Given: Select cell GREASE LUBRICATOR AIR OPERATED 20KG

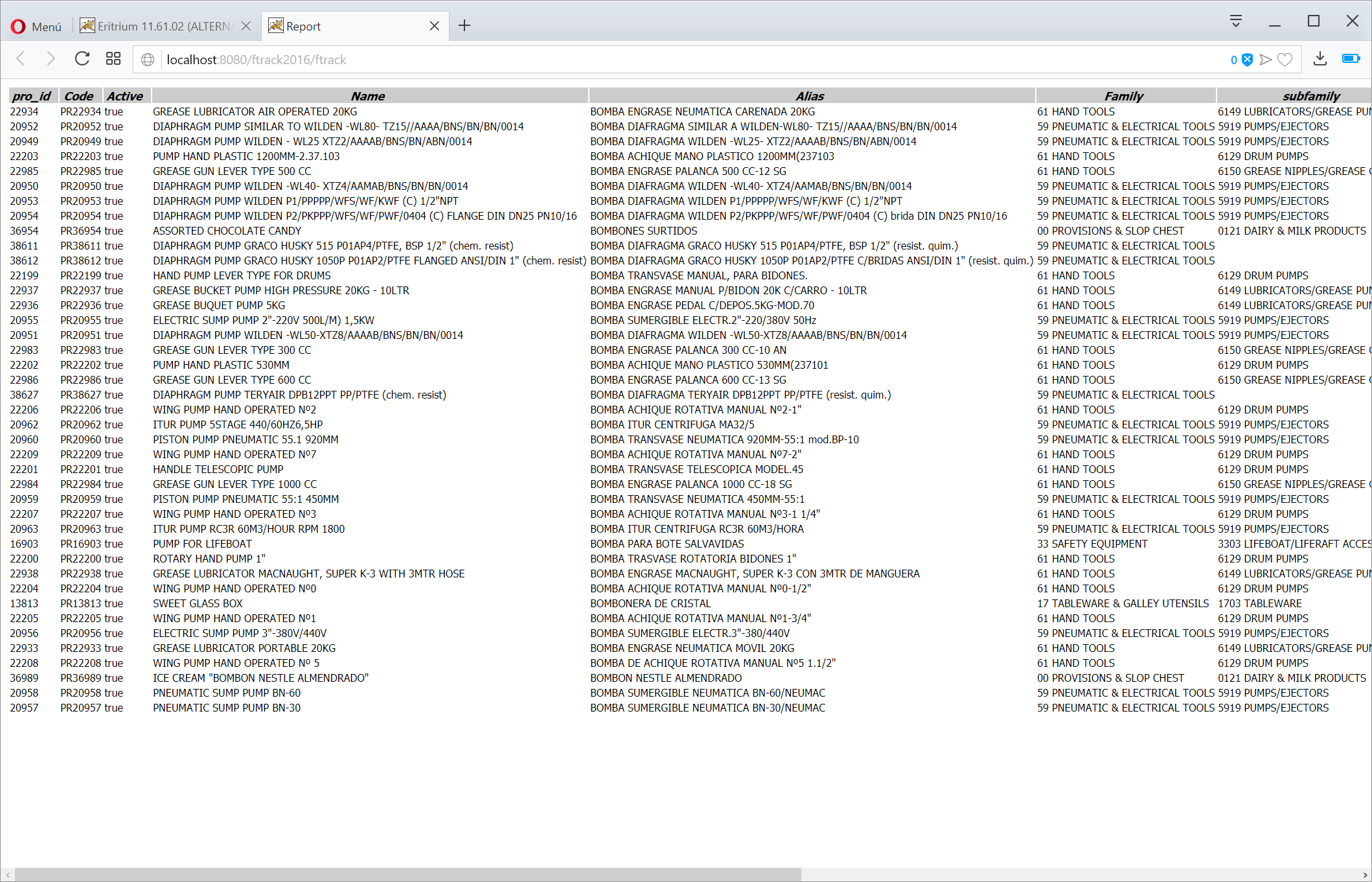Looking at the screenshot, I should pyautogui.click(x=255, y=112).
